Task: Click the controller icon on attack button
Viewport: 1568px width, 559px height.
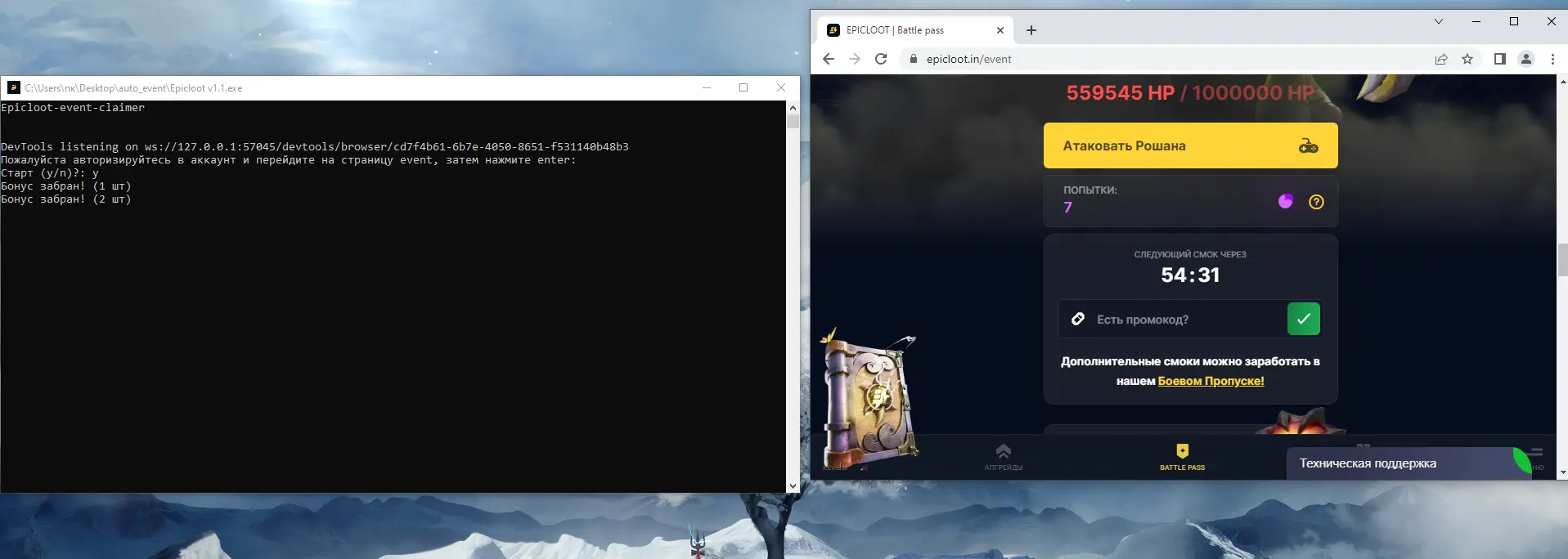Action: pyautogui.click(x=1309, y=146)
